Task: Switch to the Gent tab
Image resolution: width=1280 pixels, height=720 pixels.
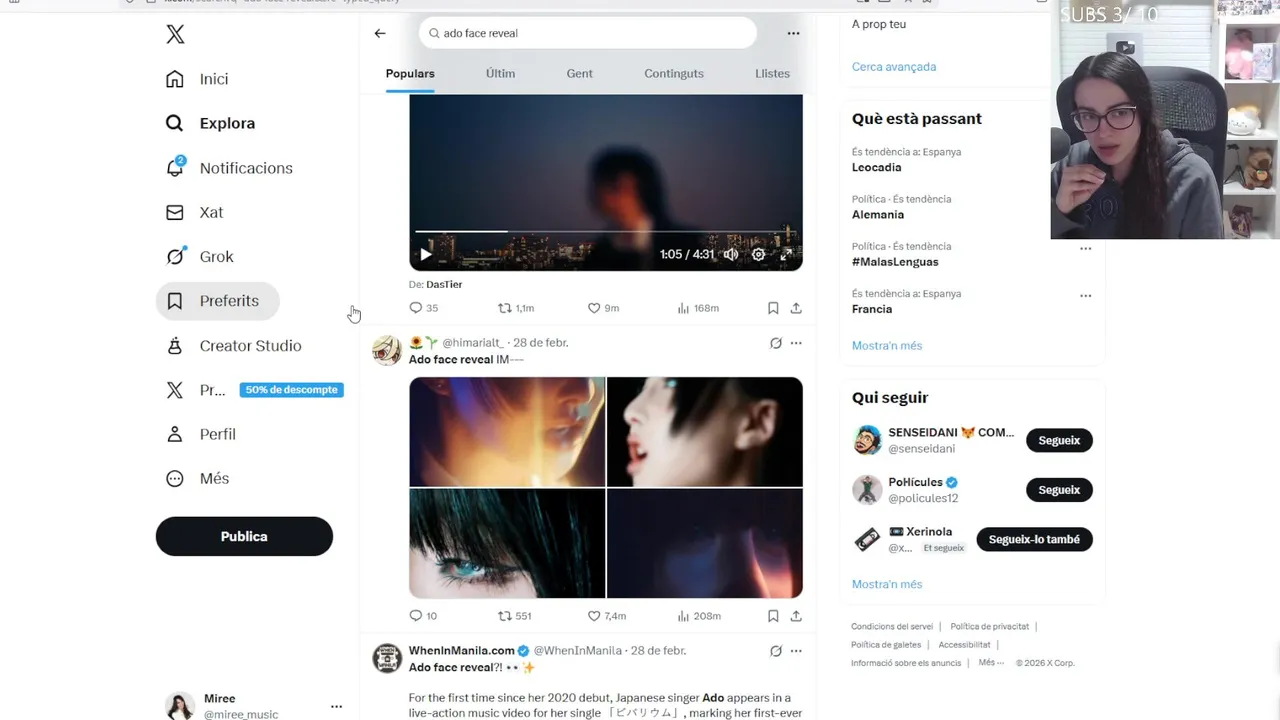Action: 580,73
